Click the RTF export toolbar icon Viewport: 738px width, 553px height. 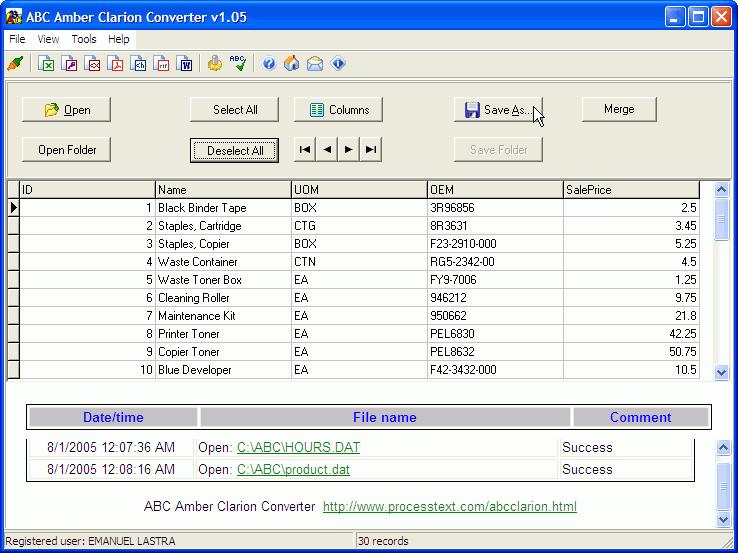click(x=162, y=64)
